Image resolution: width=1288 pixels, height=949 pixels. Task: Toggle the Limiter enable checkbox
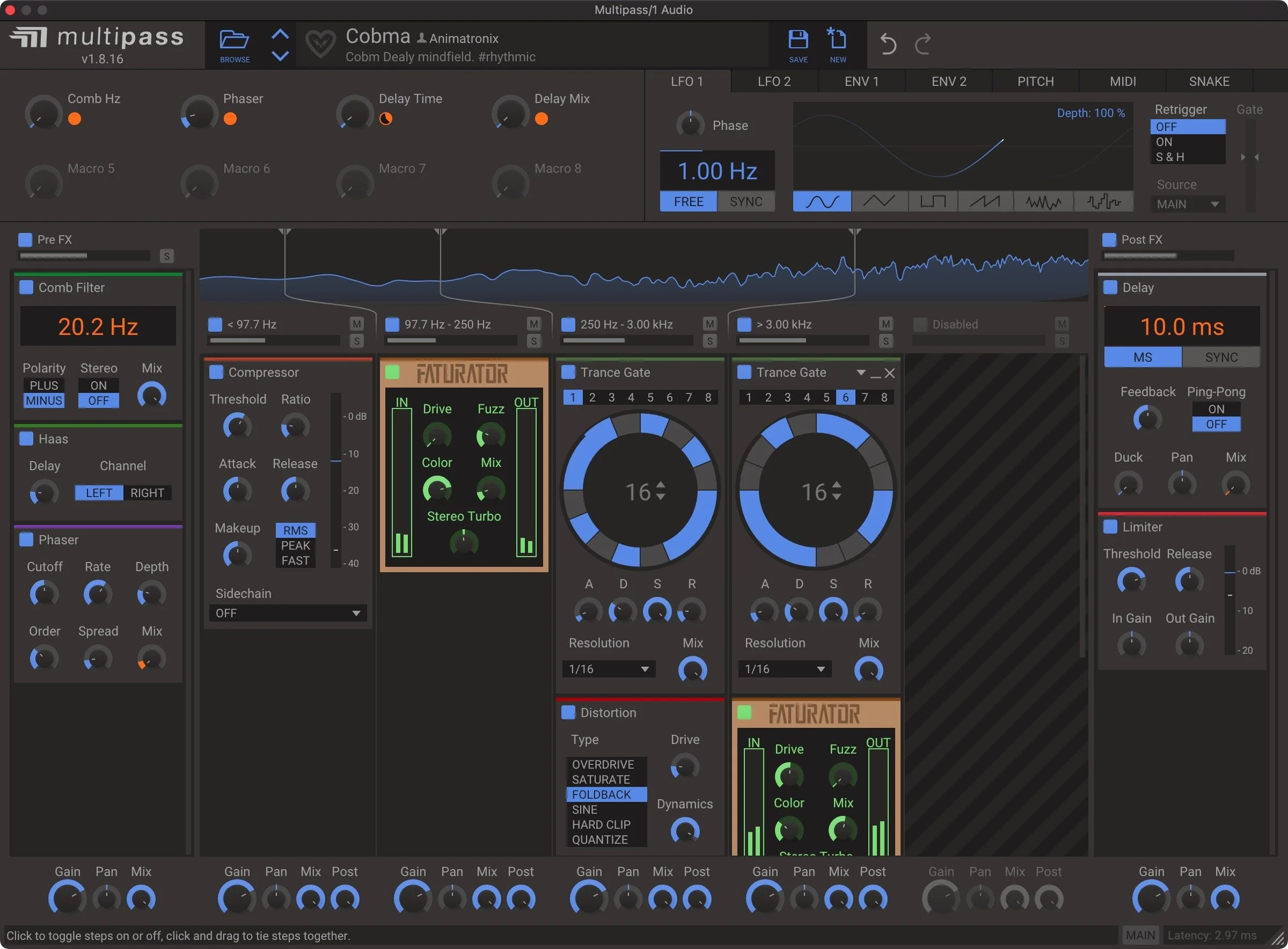tap(1110, 527)
